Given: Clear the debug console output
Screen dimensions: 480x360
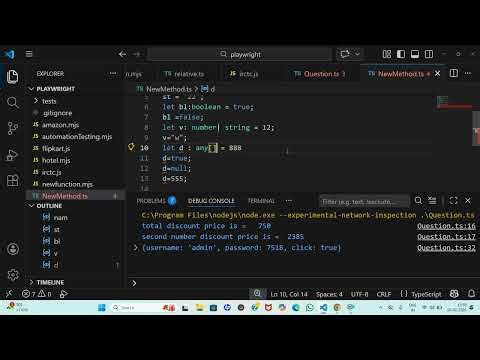Looking at the screenshot, I should (x=432, y=200).
